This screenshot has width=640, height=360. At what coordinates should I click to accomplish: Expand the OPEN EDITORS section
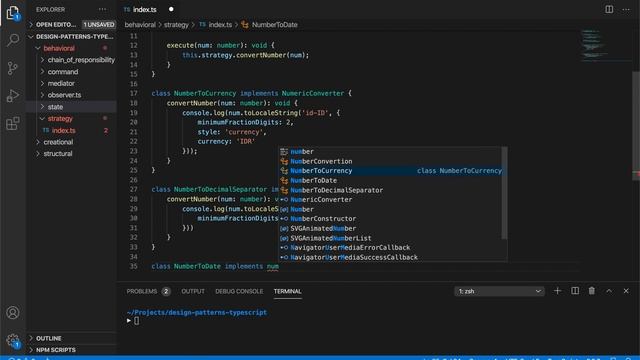[x=71, y=24]
